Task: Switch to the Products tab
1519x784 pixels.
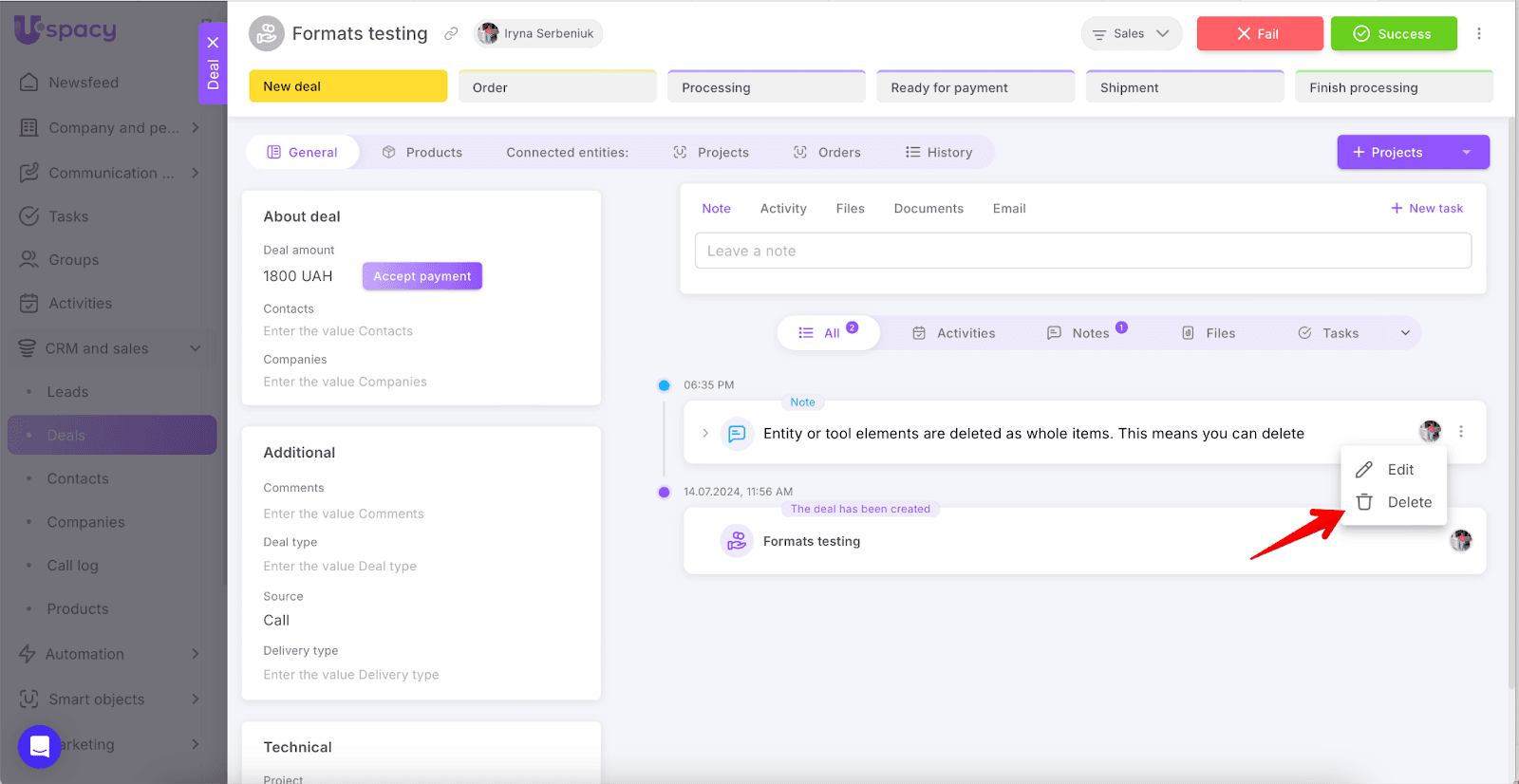Action: tap(422, 152)
